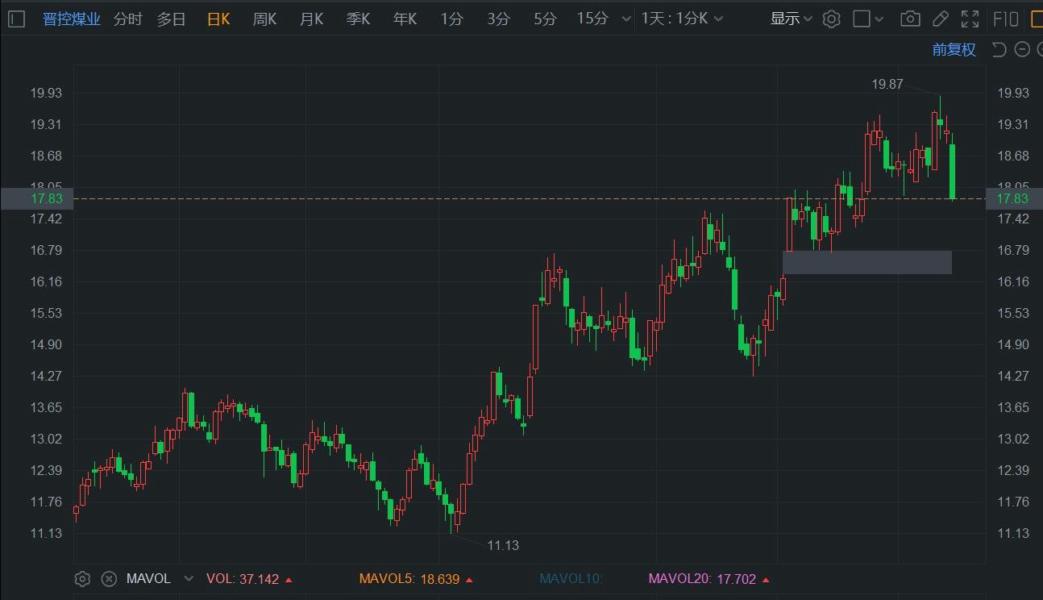Open MAVOL indicator settings gear
The width and height of the screenshot is (1043, 600).
(83, 579)
